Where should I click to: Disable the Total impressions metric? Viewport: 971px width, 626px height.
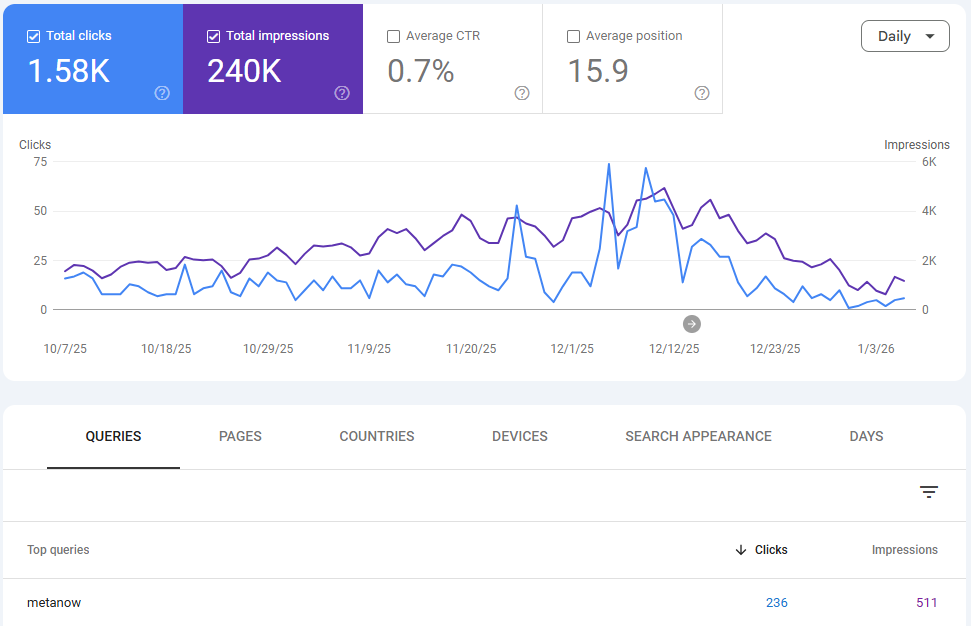pyautogui.click(x=213, y=35)
